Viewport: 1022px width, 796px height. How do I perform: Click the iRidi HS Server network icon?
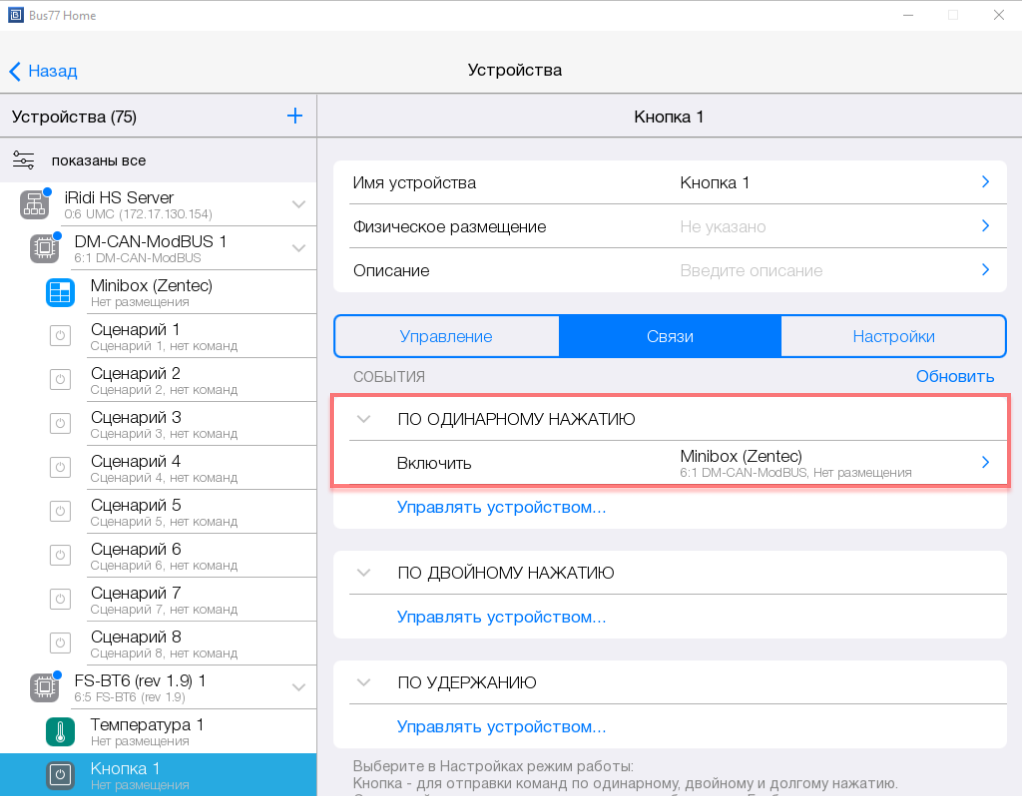click(x=34, y=205)
